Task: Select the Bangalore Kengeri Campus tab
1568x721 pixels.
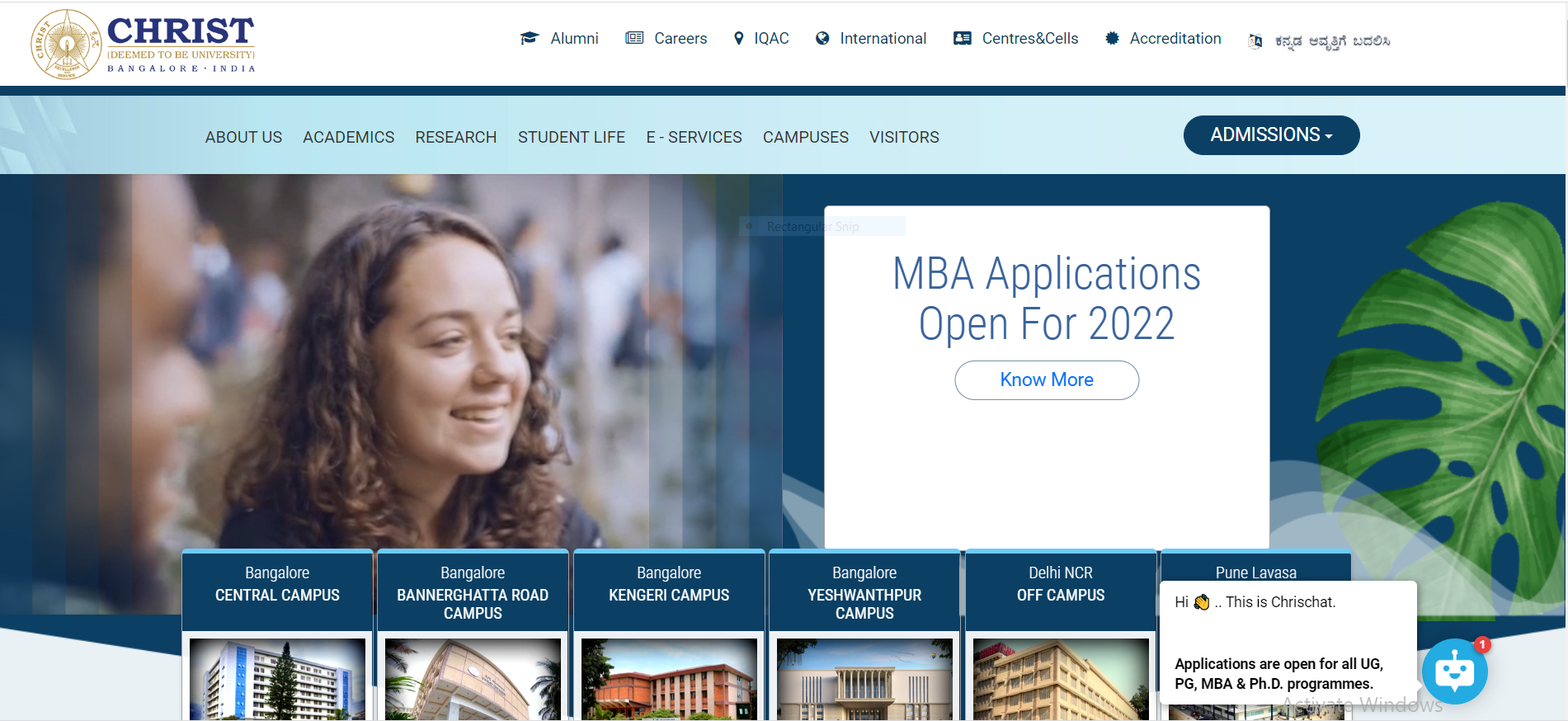Action: coord(669,591)
